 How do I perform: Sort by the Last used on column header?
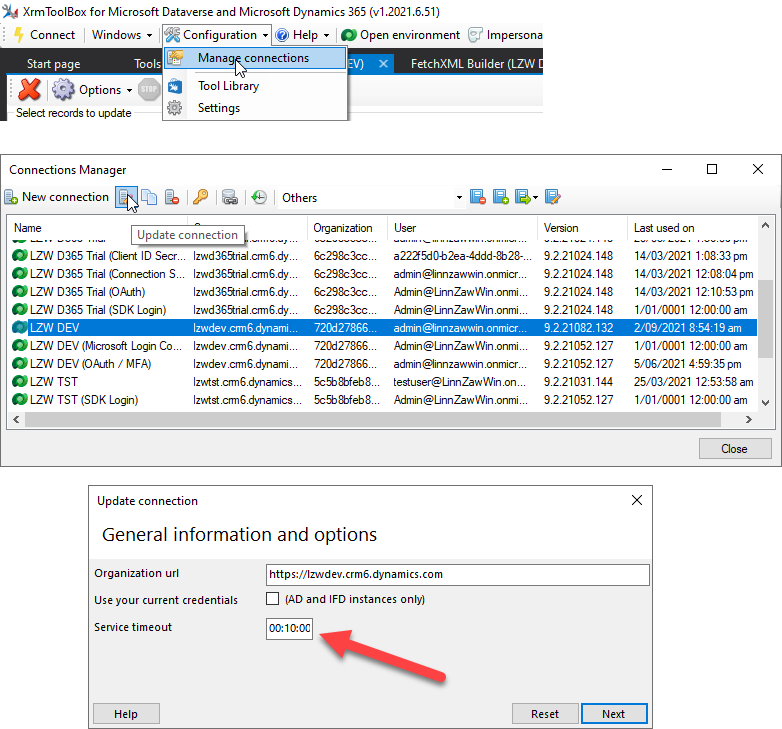click(x=692, y=228)
